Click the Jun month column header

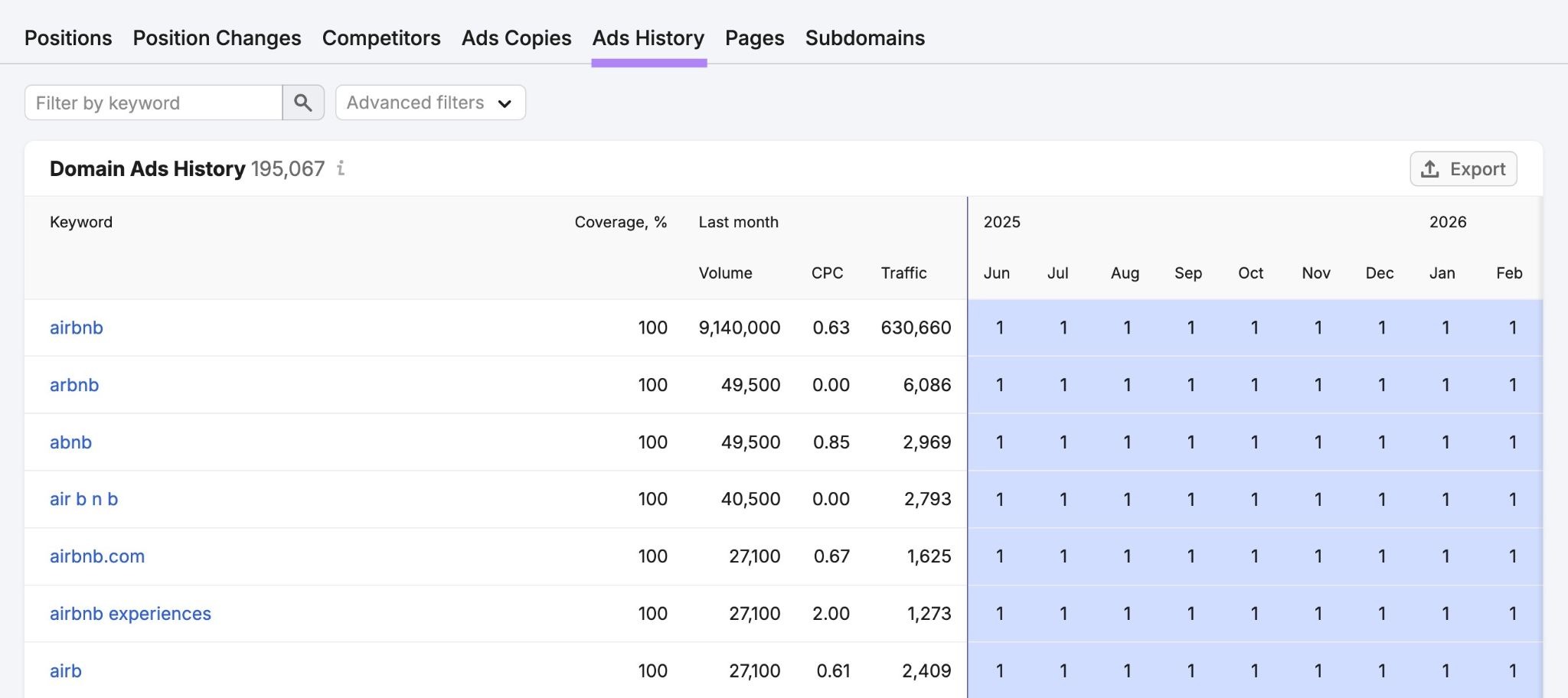pyautogui.click(x=997, y=273)
